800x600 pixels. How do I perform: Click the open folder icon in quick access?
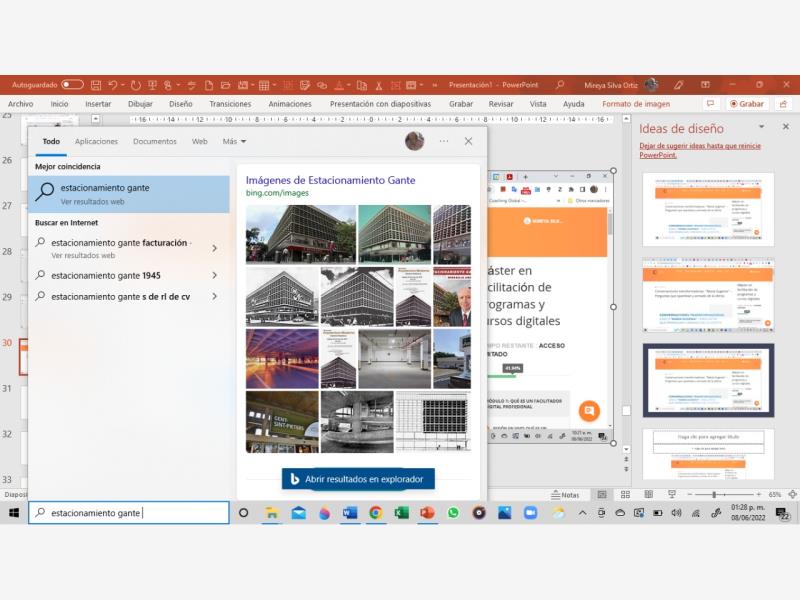coord(226,85)
